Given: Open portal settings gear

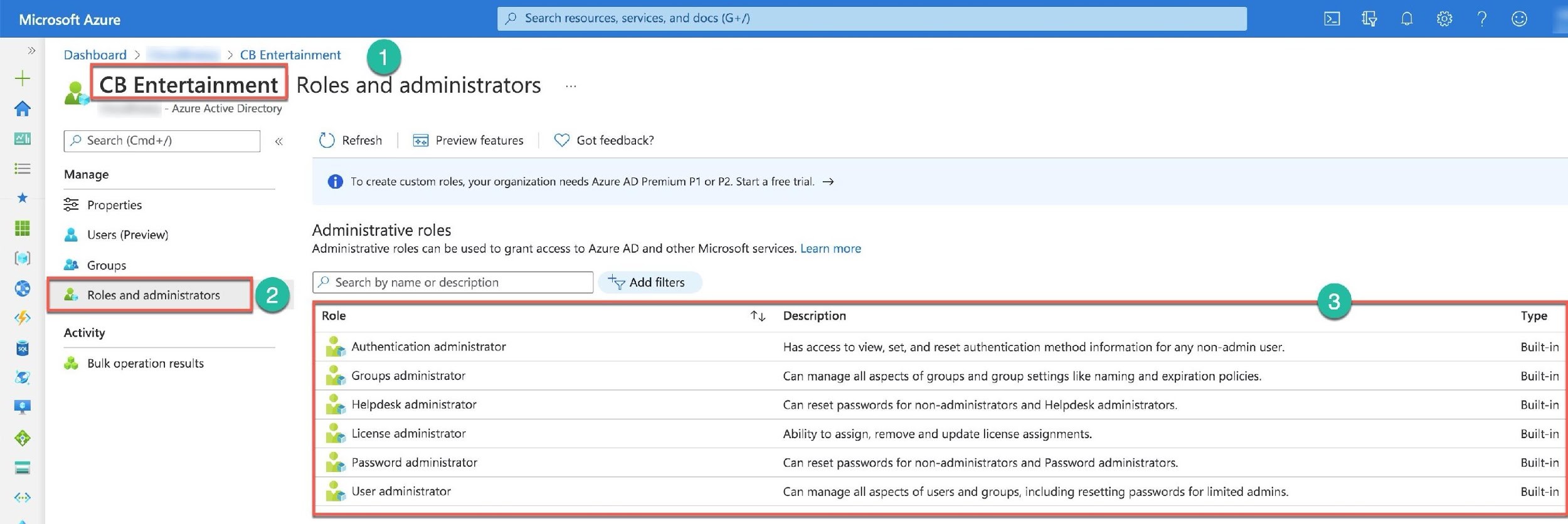Looking at the screenshot, I should 1444,19.
